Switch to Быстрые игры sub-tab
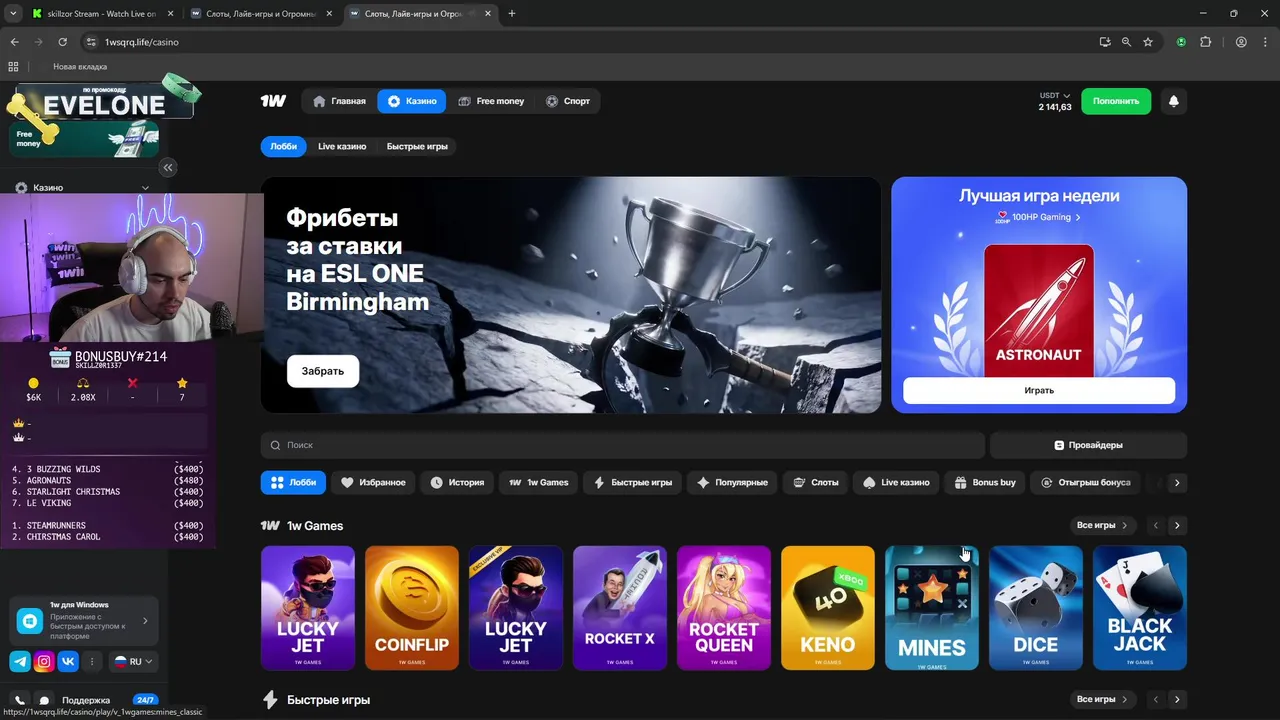This screenshot has width=1280, height=720. tap(417, 146)
